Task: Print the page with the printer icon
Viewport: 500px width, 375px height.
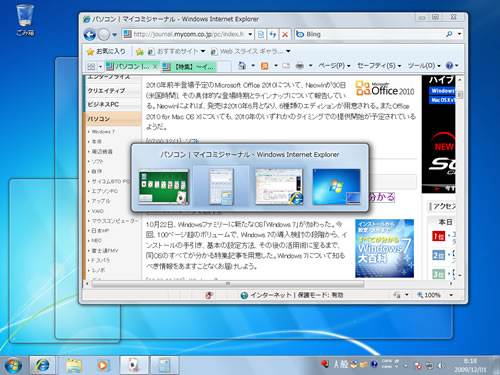Action: click(x=300, y=66)
